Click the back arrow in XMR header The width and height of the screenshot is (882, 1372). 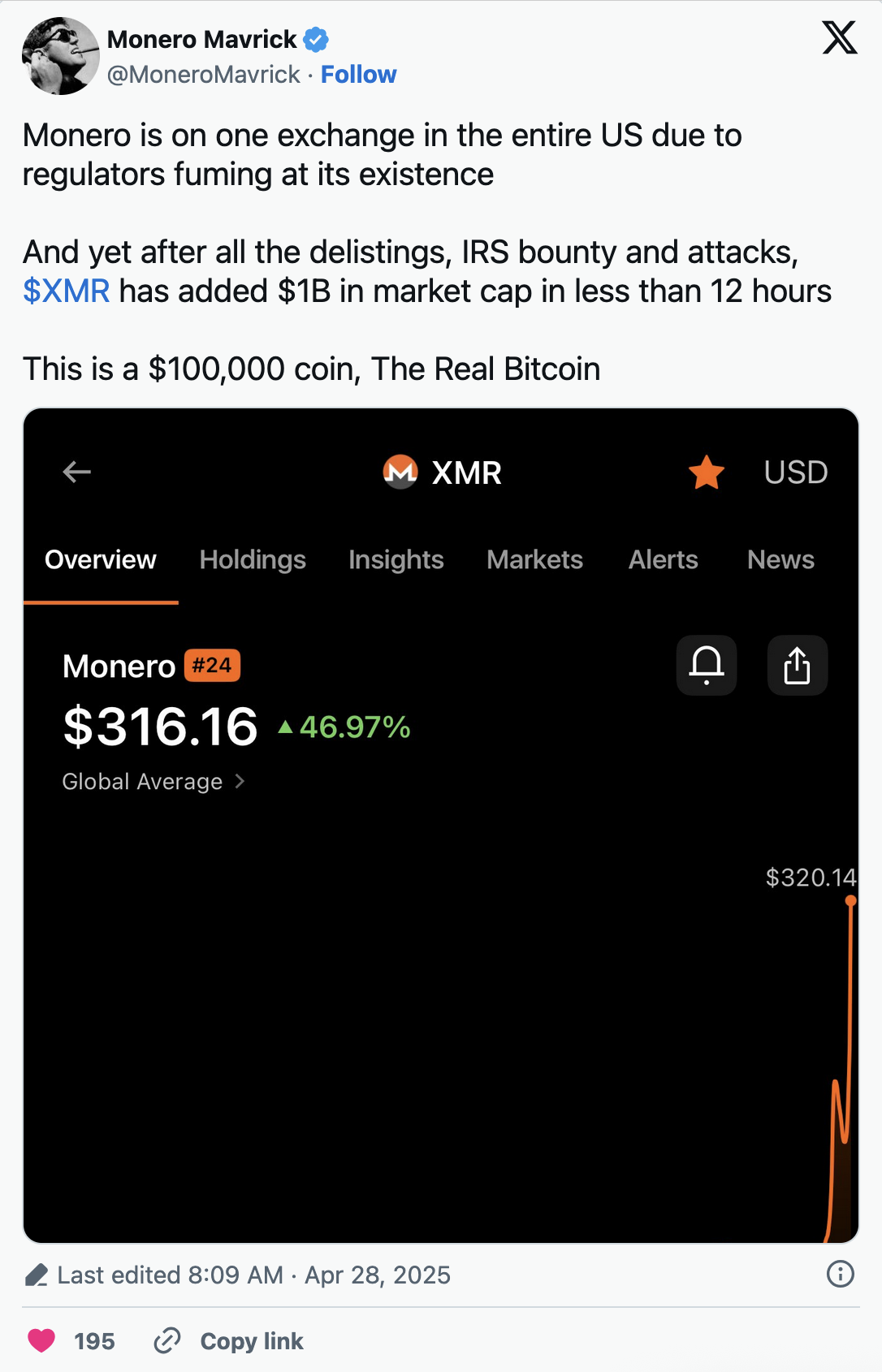tap(77, 472)
